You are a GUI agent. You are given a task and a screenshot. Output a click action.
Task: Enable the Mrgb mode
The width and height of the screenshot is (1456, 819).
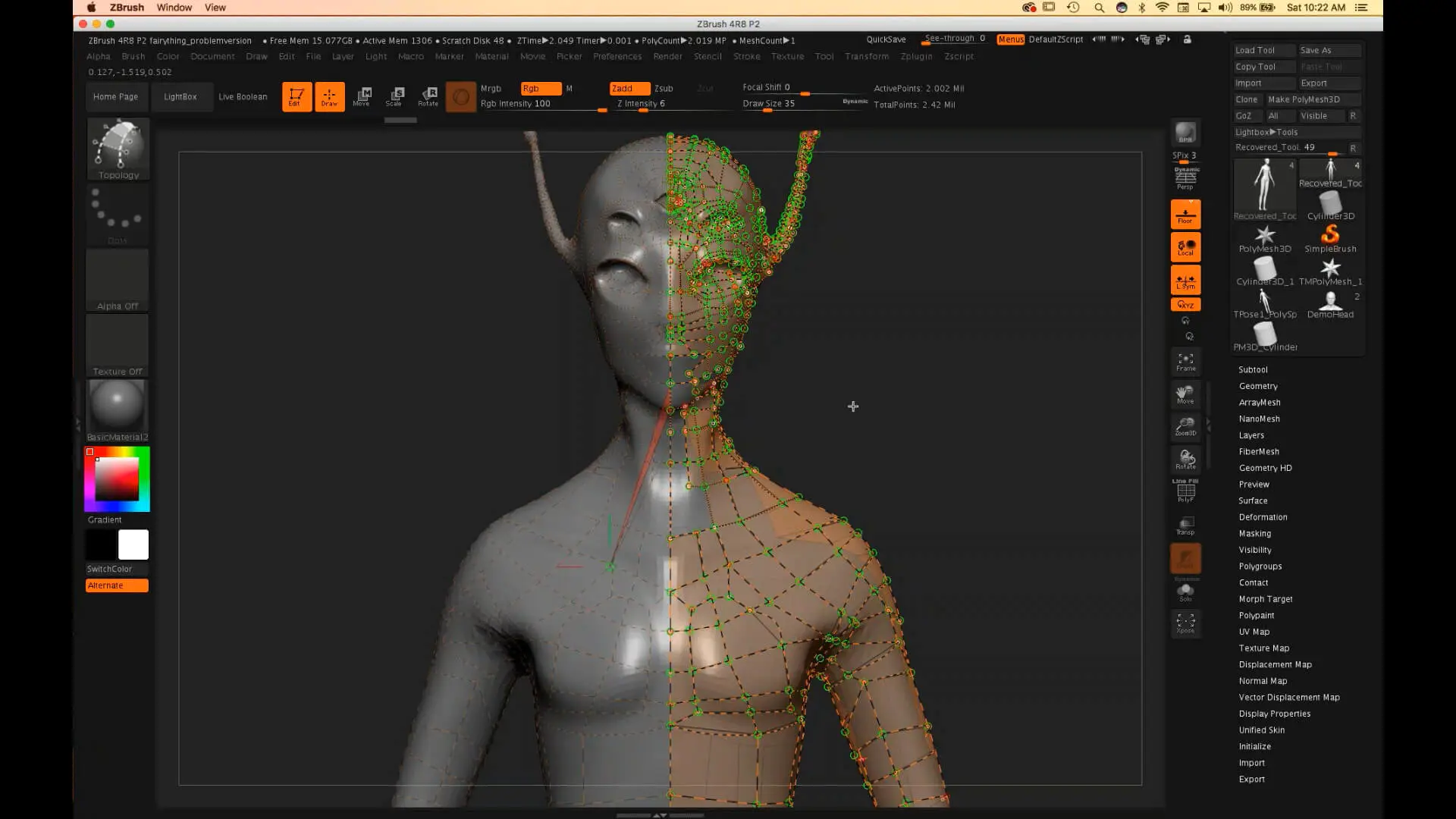[x=491, y=89]
